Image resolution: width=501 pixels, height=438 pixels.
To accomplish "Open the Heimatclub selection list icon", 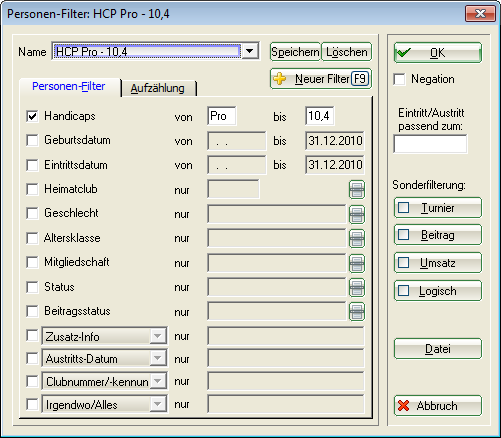I will pos(357,190).
